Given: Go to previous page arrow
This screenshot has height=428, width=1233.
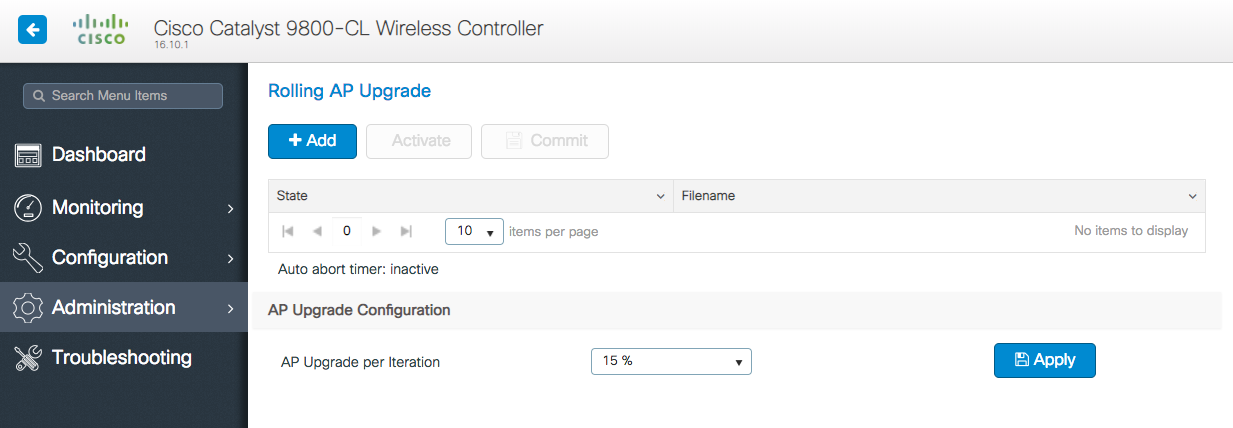Looking at the screenshot, I should click(x=317, y=231).
